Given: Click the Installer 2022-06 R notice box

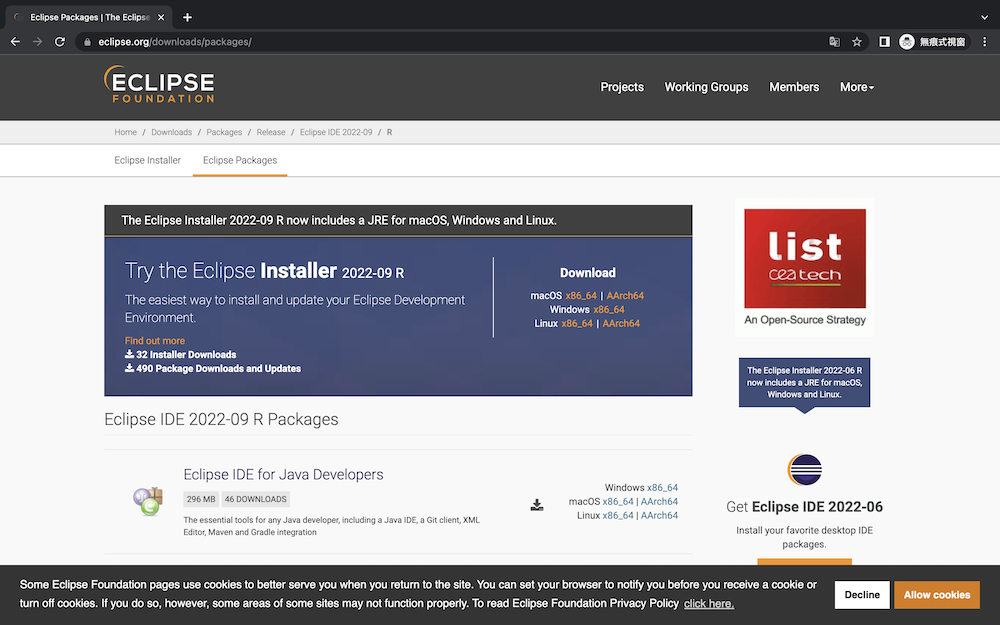Looking at the screenshot, I should [804, 382].
